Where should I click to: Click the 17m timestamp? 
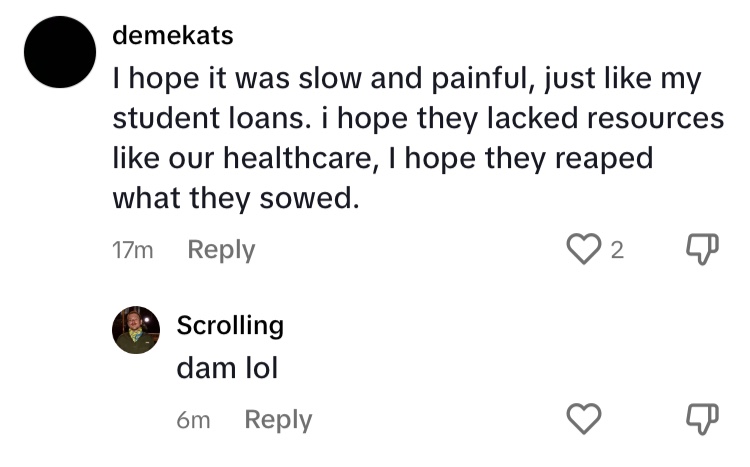pyautogui.click(x=133, y=251)
